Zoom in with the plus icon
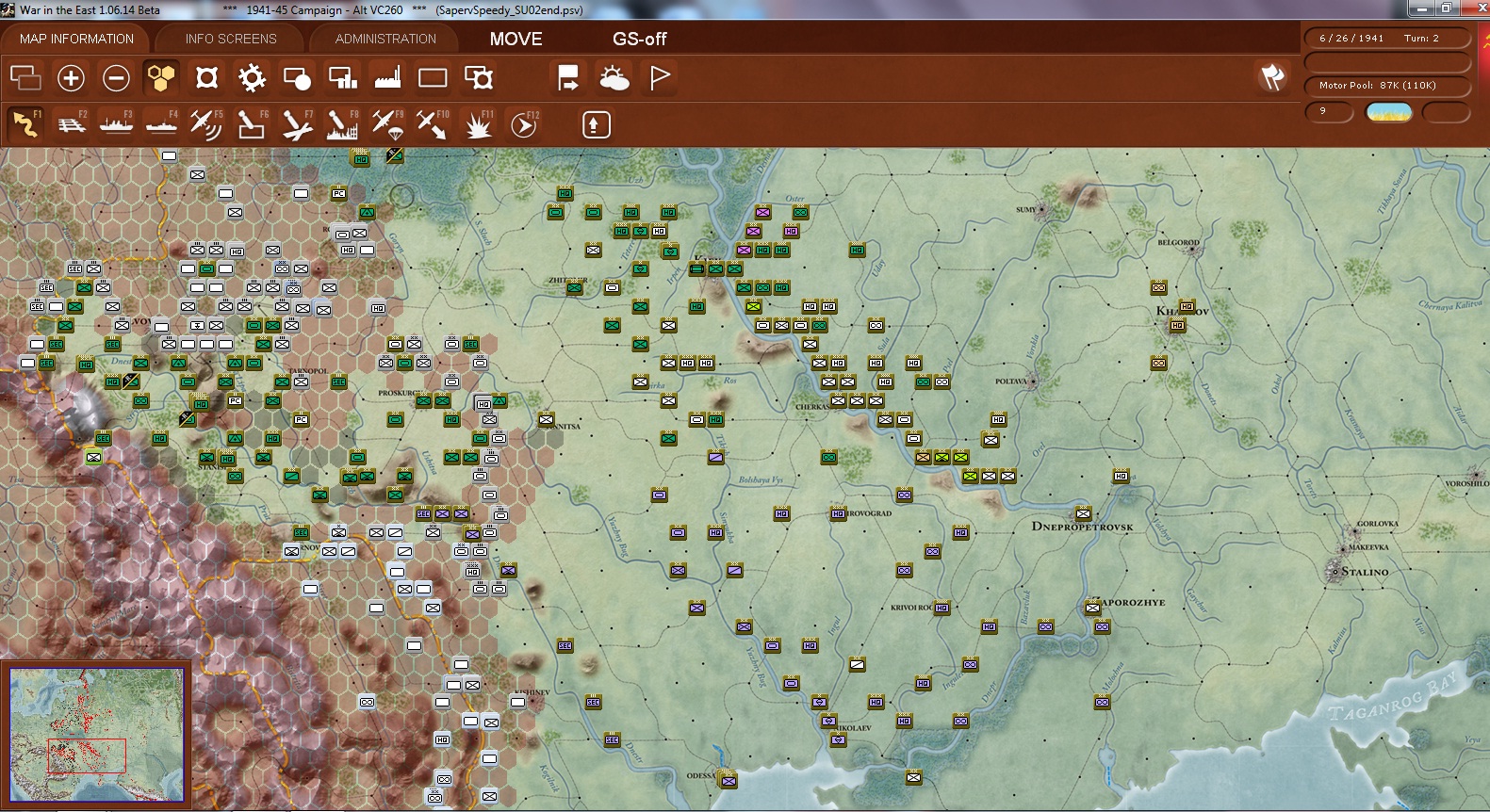This screenshot has height=812, width=1490. point(71,77)
